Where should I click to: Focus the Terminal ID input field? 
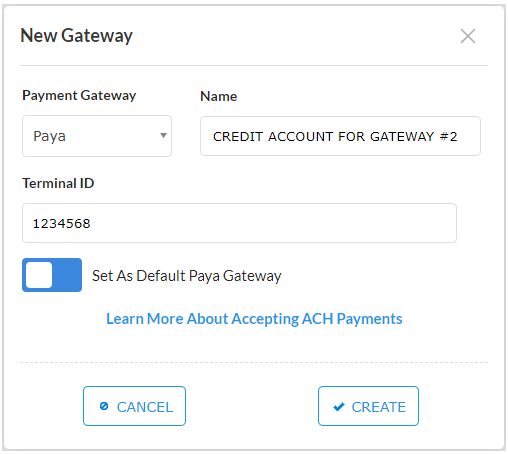pyautogui.click(x=239, y=223)
